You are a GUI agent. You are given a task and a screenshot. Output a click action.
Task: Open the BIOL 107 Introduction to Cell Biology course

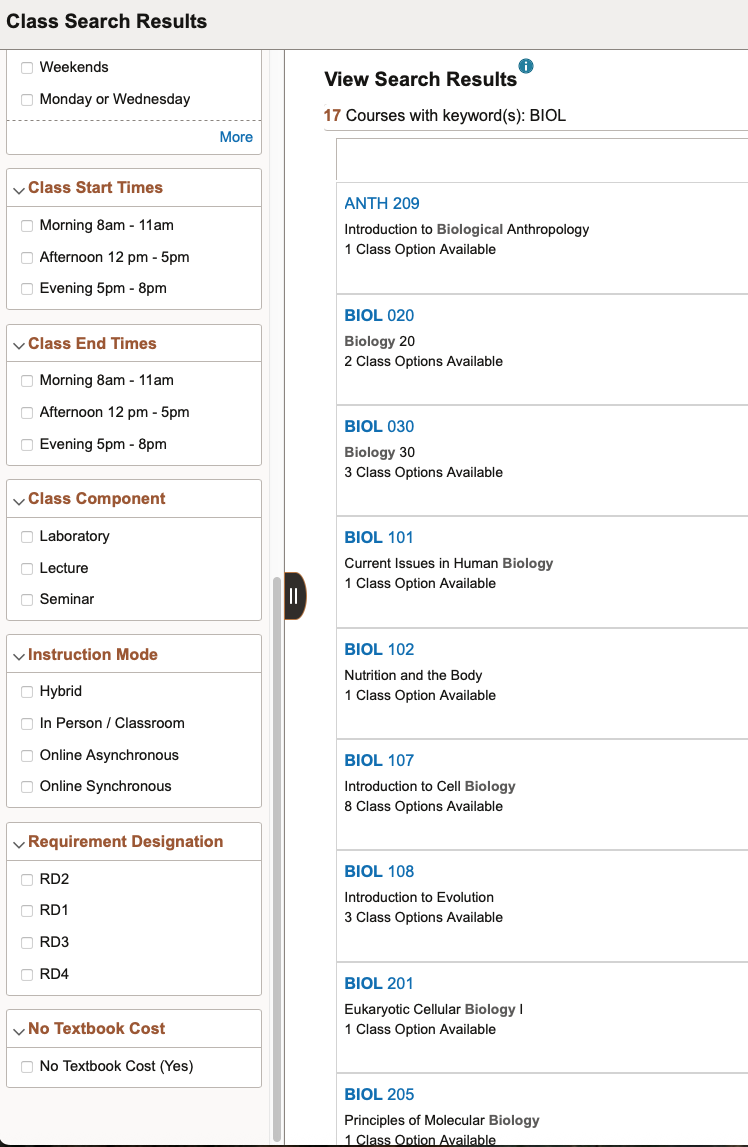click(x=379, y=760)
